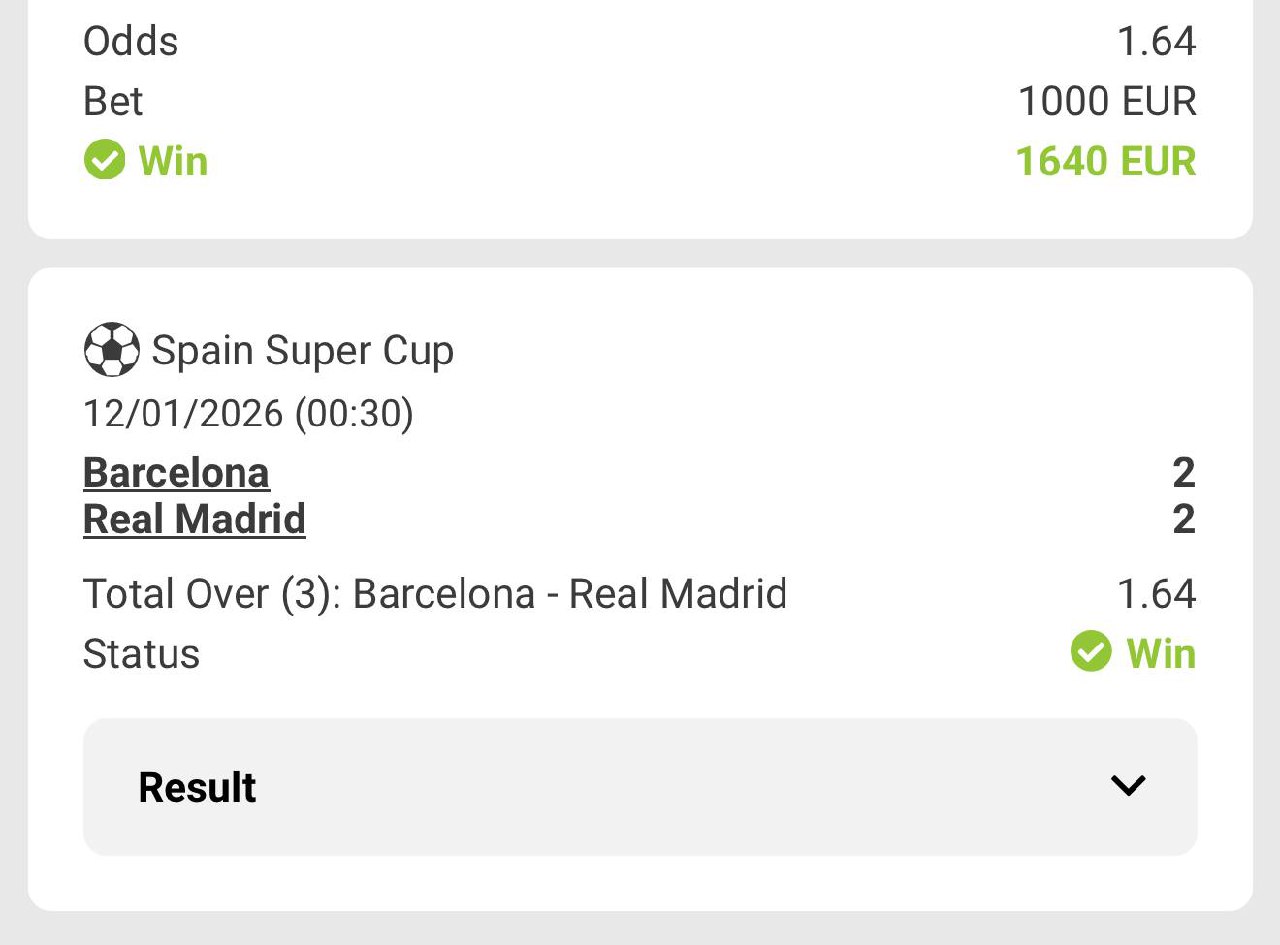The height and width of the screenshot is (945, 1280).
Task: Click the top Odds value 1.64
Action: [x=1156, y=41]
